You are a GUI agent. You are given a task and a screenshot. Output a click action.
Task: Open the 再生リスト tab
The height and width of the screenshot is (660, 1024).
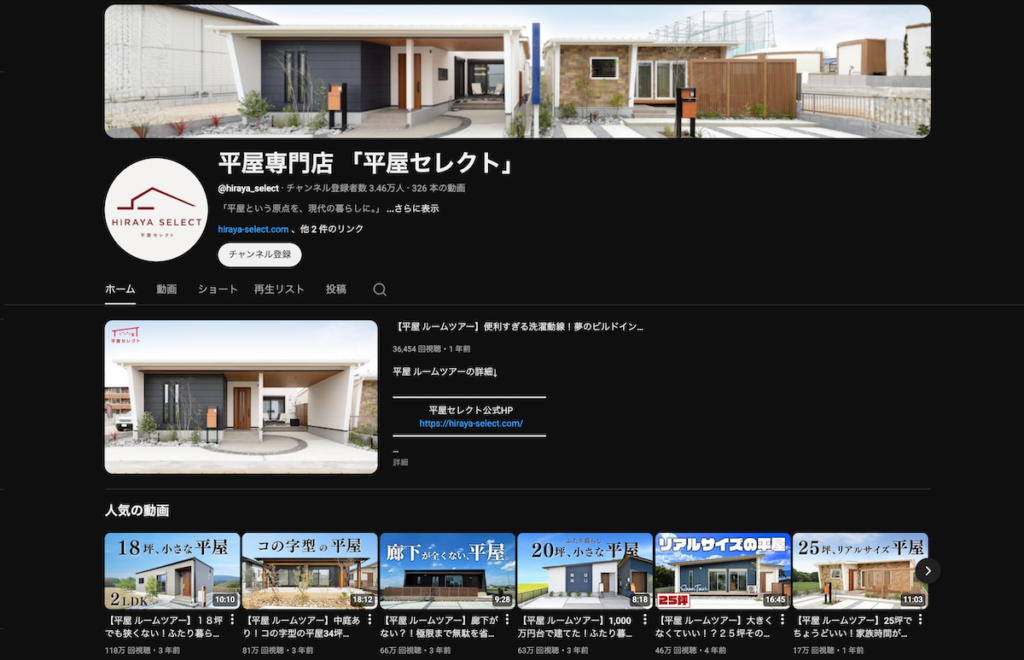[279, 289]
